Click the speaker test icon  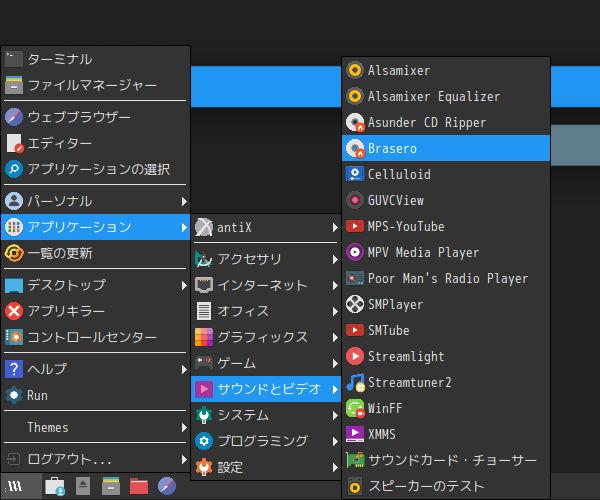coord(355,487)
